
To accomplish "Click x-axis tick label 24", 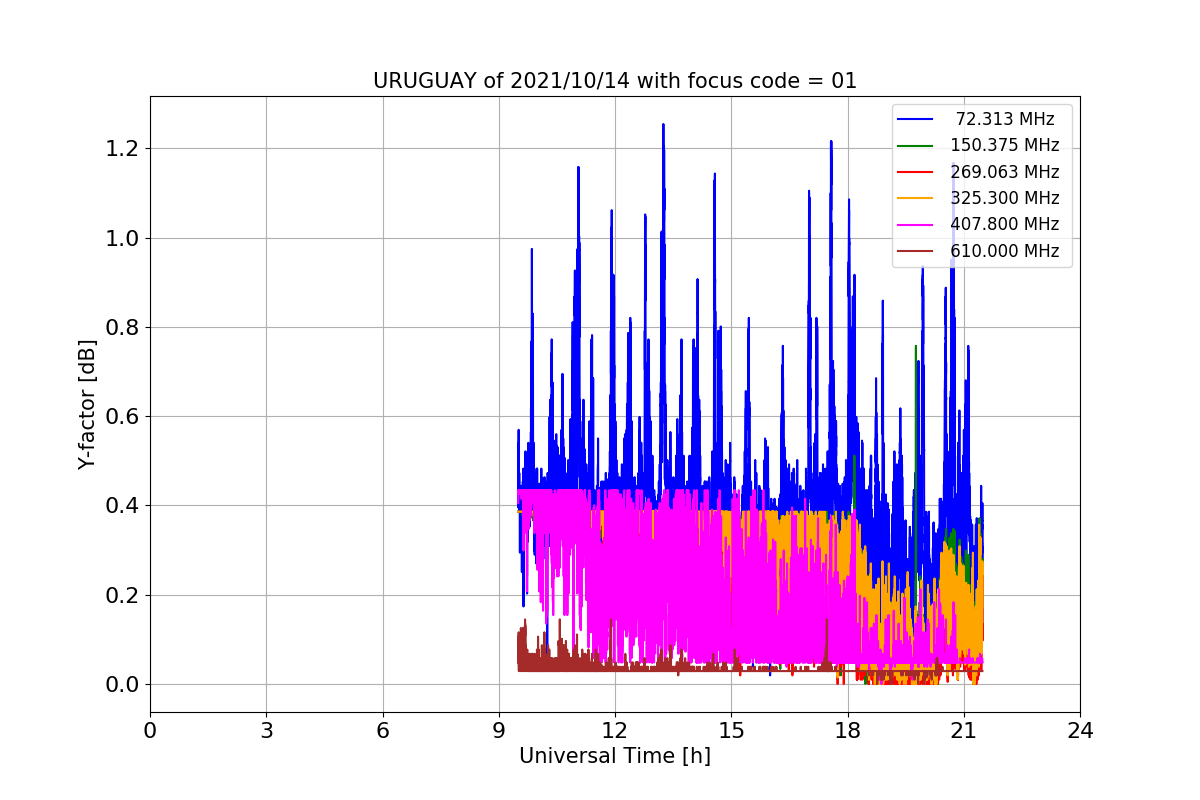I will pos(1080,731).
